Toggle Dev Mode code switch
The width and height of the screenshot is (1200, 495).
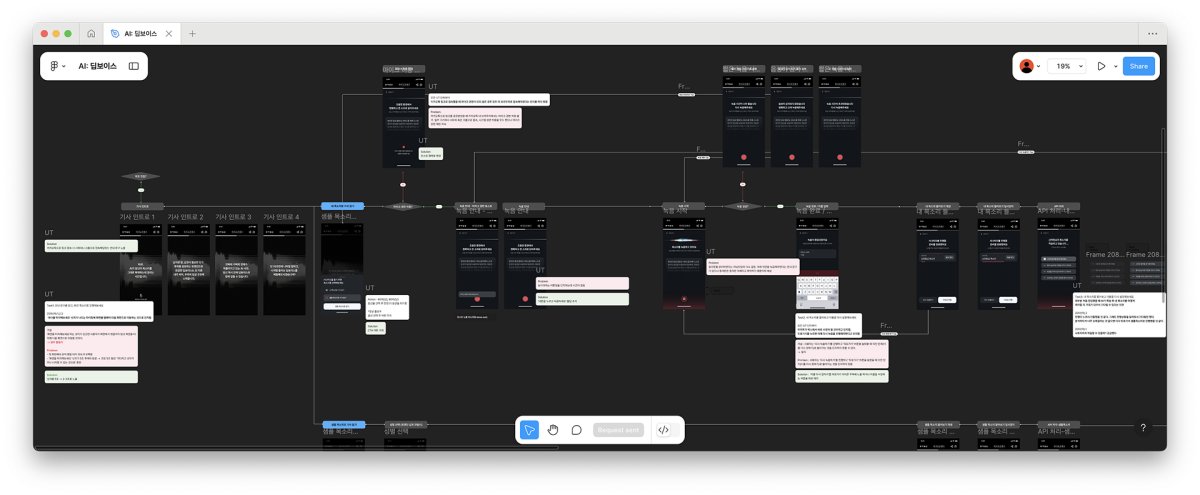[663, 430]
